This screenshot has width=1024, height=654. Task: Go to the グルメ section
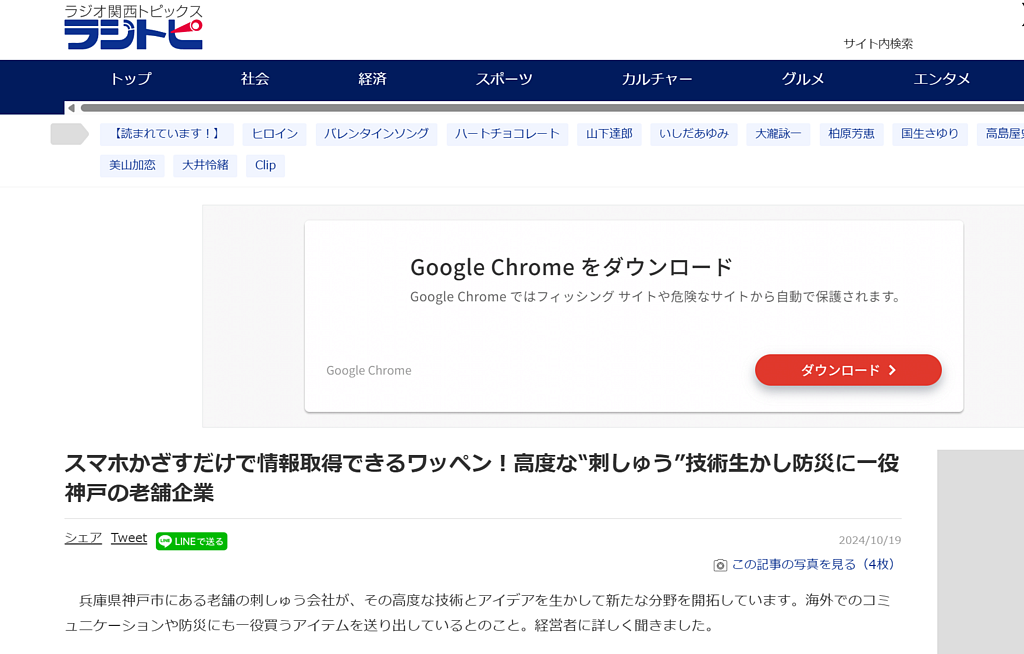pyautogui.click(x=802, y=80)
